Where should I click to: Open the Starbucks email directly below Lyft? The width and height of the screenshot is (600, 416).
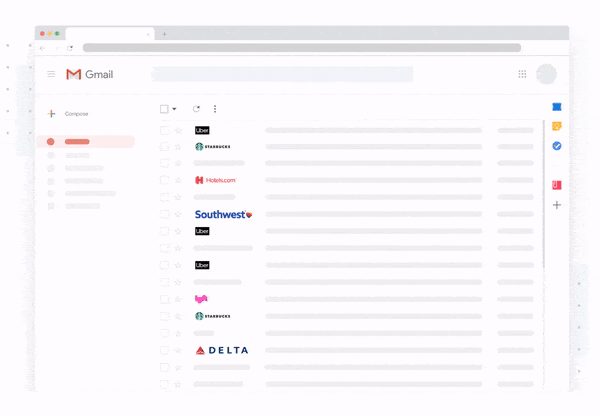[x=346, y=316]
